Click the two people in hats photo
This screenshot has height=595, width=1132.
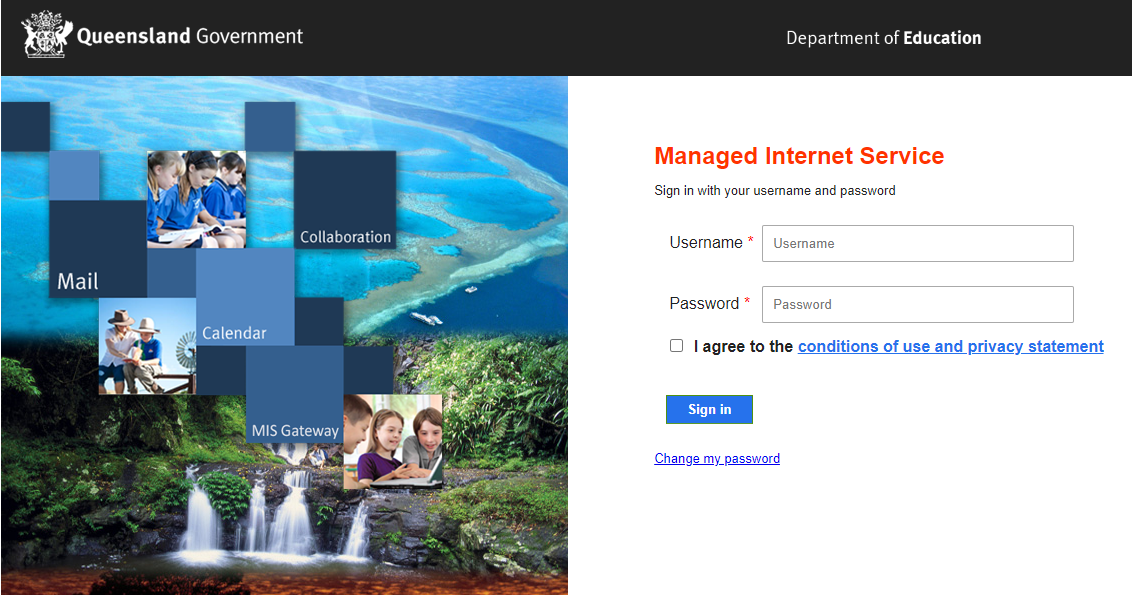click(x=147, y=346)
